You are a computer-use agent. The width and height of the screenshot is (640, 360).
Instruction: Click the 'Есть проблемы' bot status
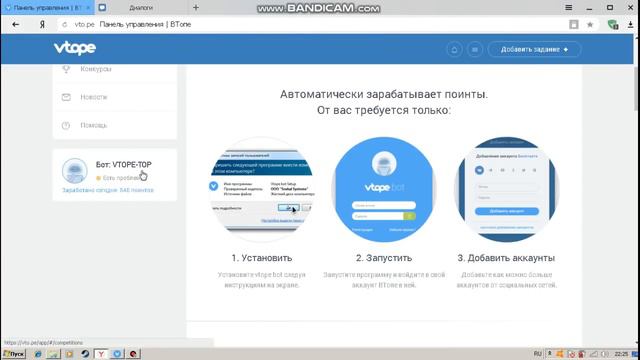(119, 178)
